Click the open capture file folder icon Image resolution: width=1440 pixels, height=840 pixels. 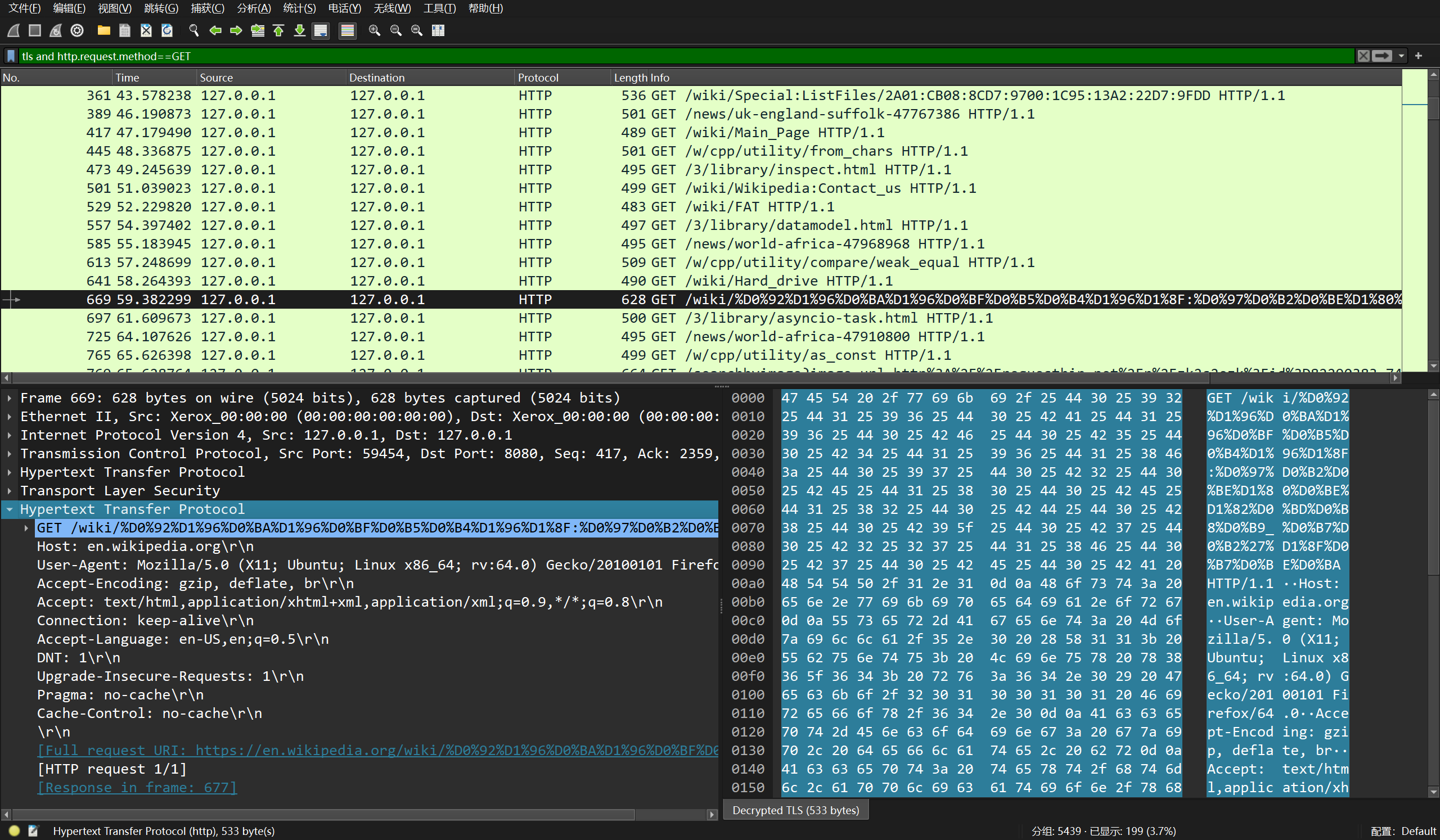tap(103, 30)
